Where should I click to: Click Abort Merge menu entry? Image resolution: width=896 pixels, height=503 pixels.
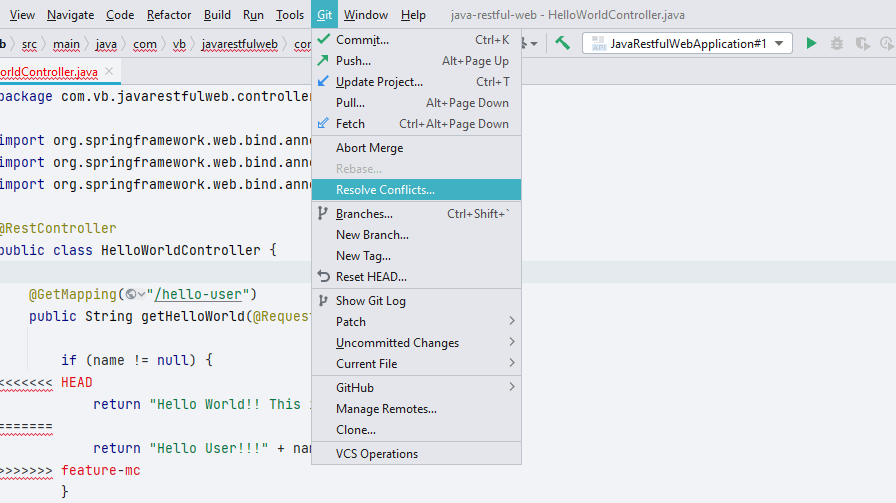(x=369, y=148)
